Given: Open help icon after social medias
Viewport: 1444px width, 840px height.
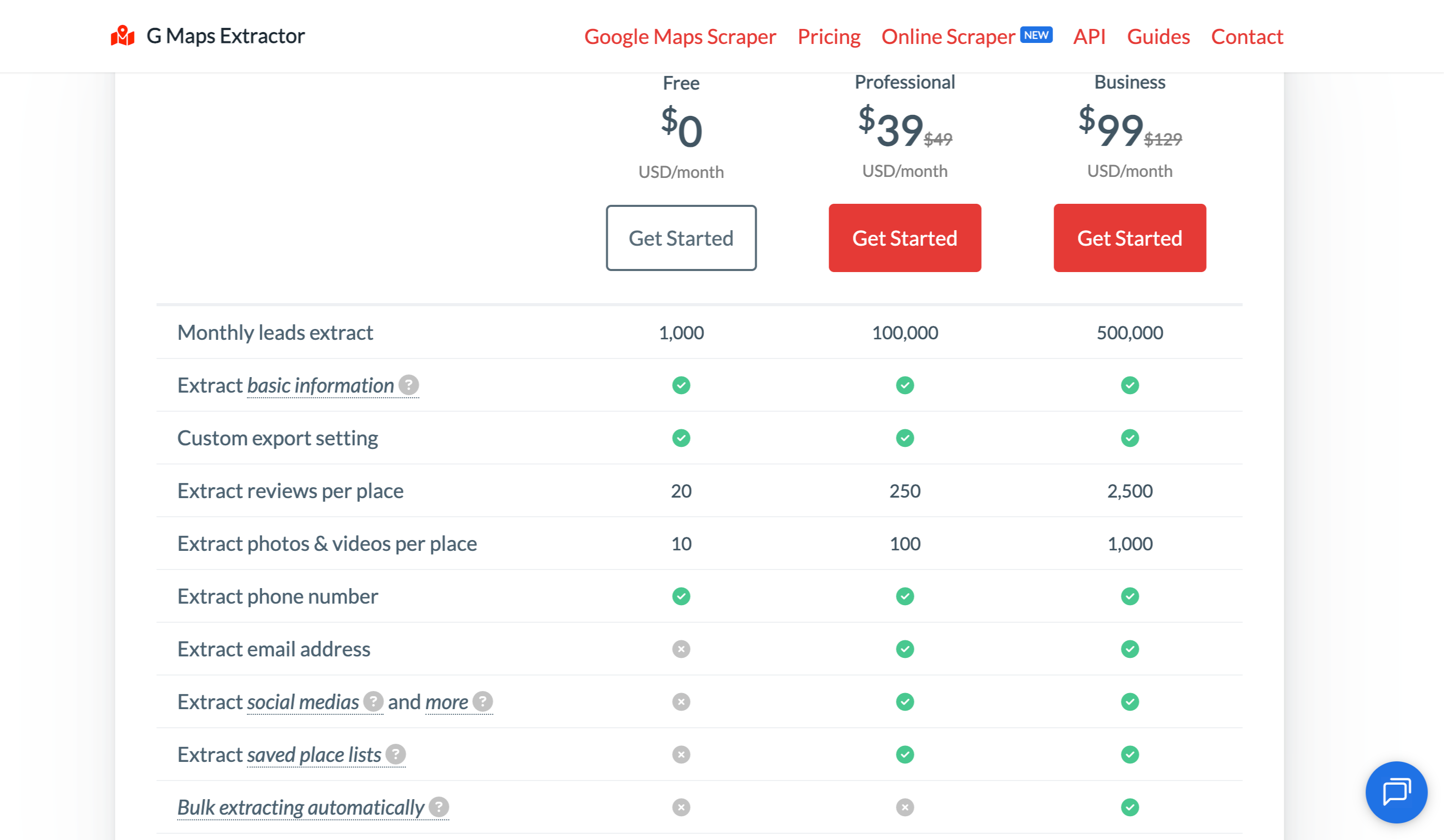Looking at the screenshot, I should 373,701.
